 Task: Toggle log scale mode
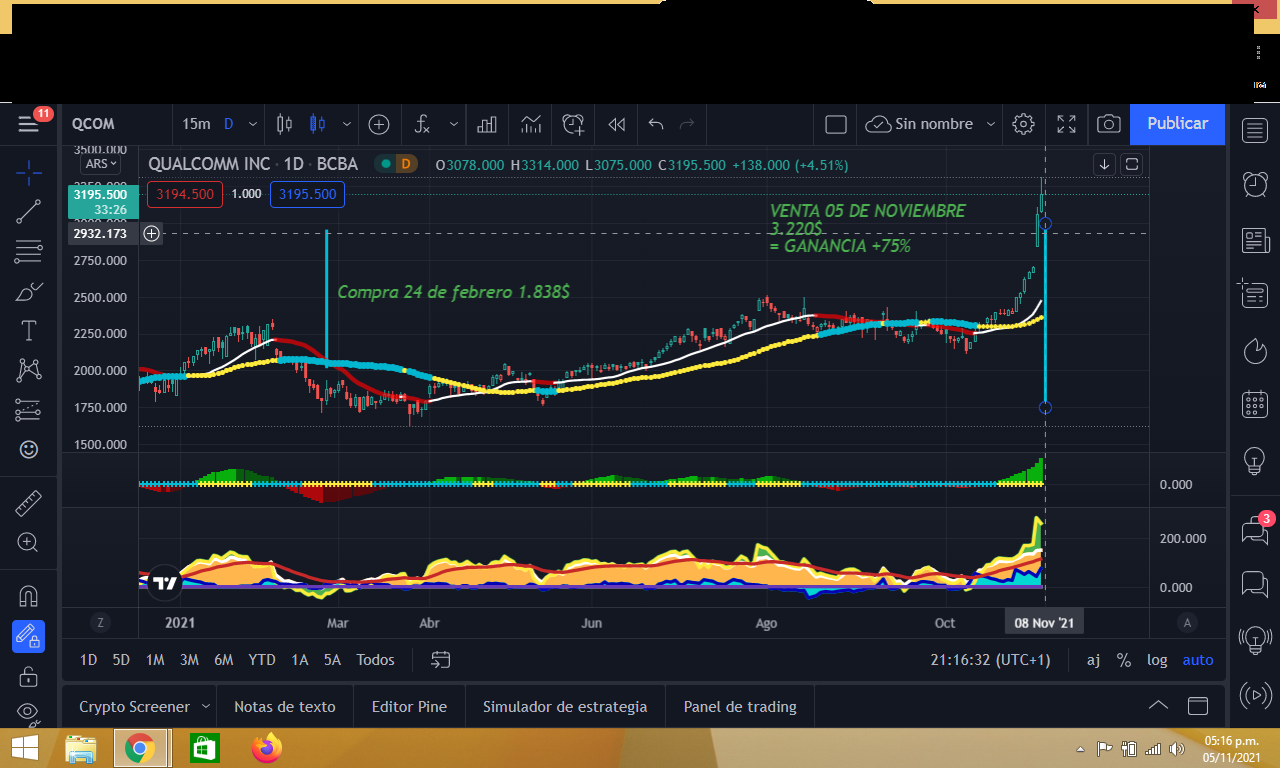pos(1157,660)
